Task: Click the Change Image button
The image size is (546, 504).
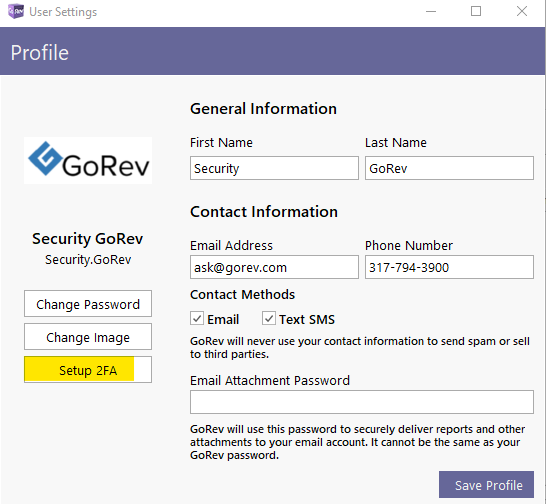Action: tap(88, 337)
